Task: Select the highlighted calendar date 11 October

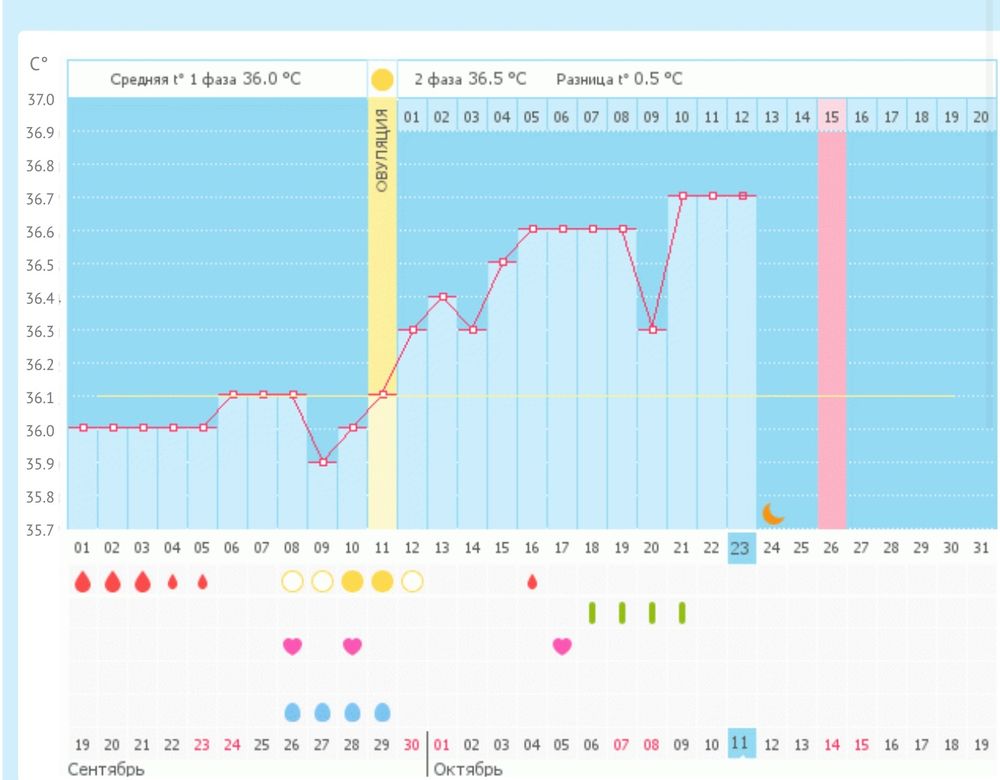Action: coord(741,743)
